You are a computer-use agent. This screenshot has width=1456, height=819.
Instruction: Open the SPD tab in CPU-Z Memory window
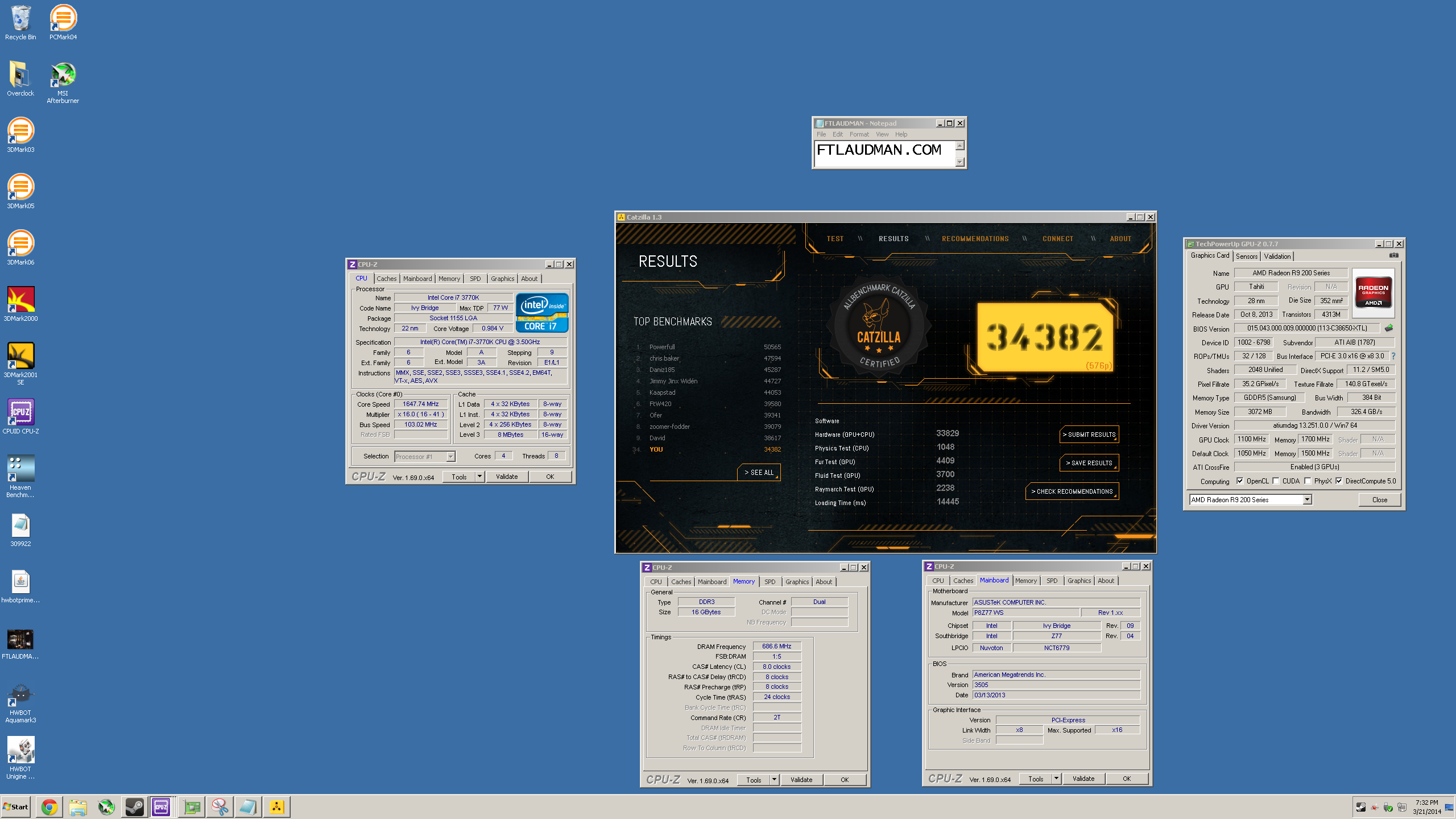(770, 582)
